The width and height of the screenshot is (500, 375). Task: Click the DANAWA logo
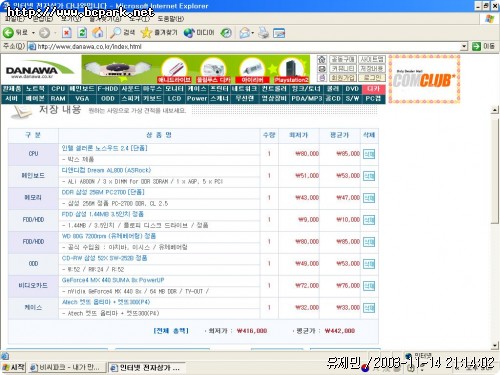[39, 70]
